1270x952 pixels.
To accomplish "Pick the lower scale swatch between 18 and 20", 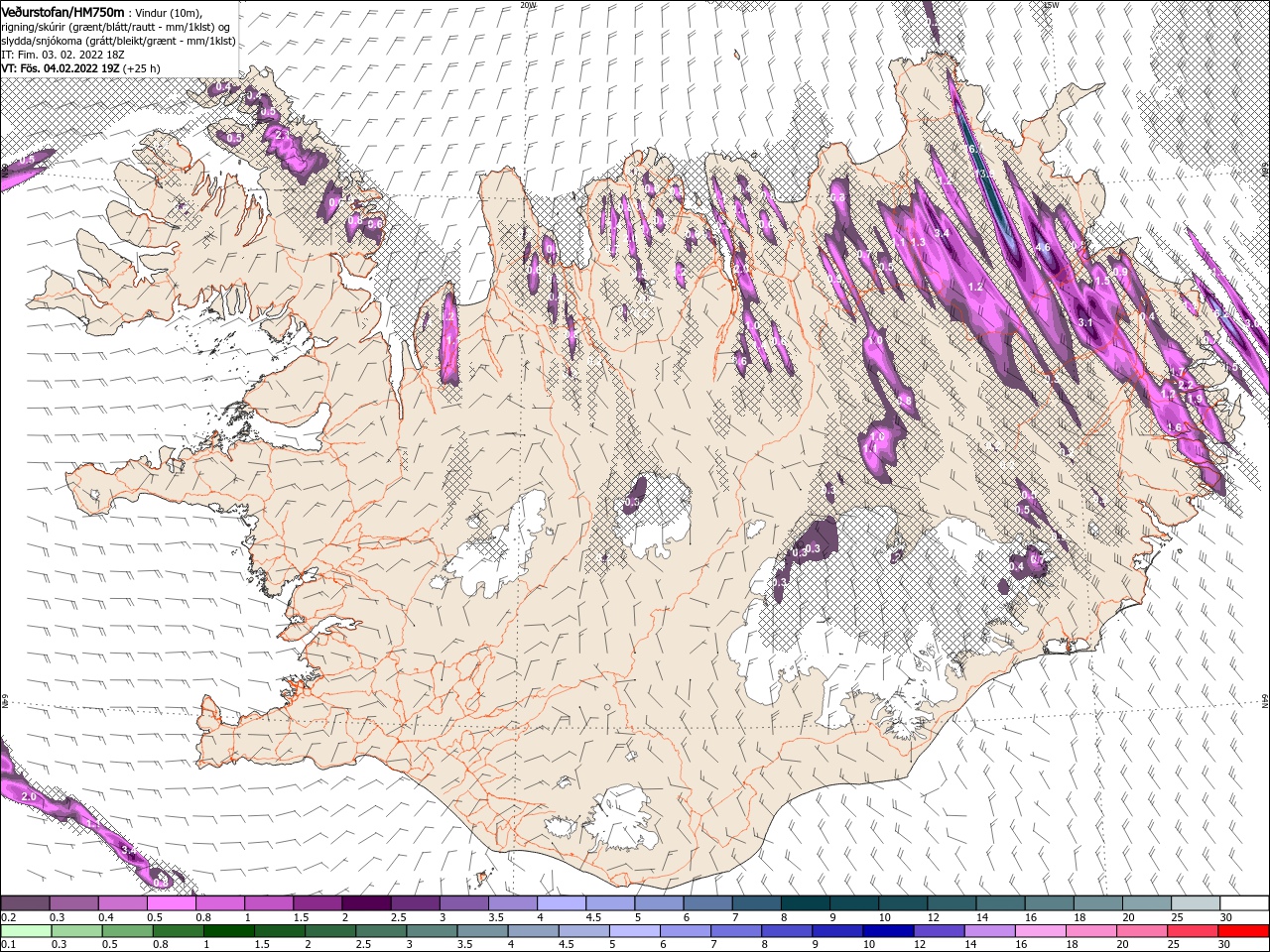I will tap(1090, 930).
